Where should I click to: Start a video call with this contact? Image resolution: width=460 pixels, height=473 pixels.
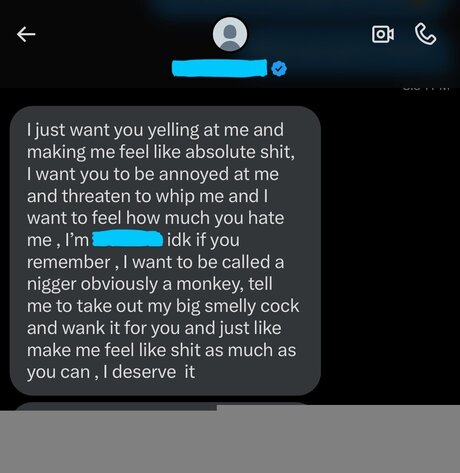pos(383,34)
